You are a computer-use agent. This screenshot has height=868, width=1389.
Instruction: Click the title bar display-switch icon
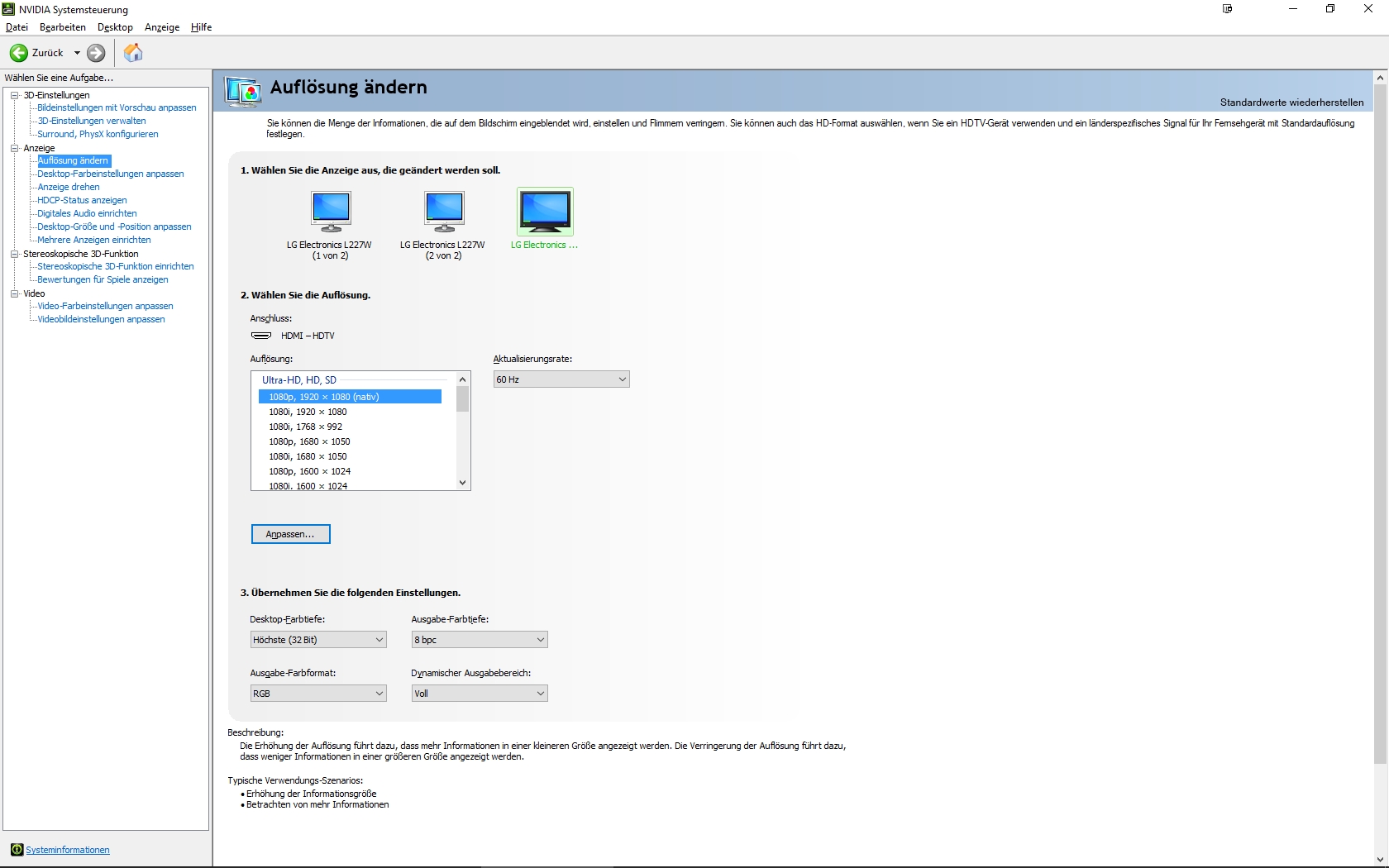click(1228, 9)
